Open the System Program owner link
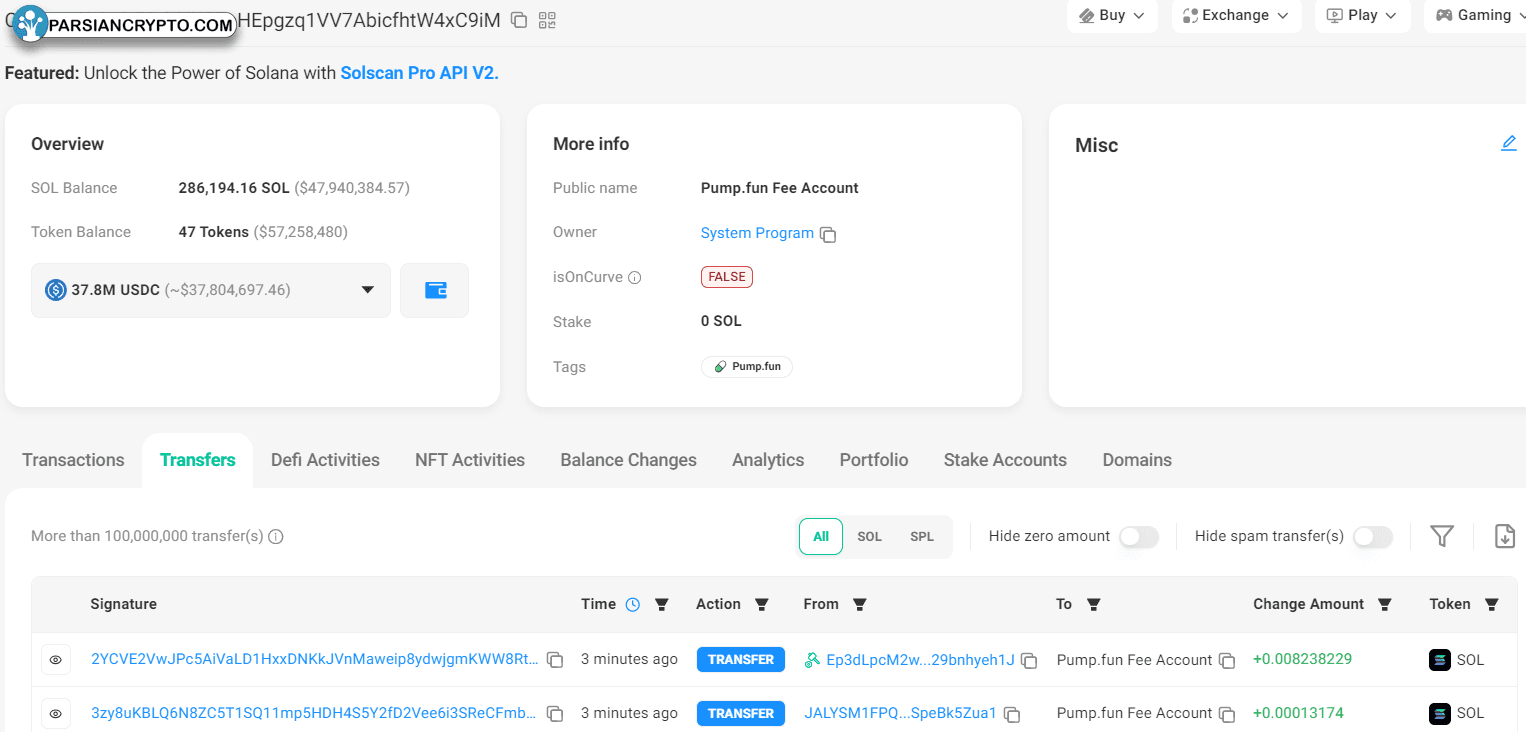The image size is (1526, 732). pos(757,233)
